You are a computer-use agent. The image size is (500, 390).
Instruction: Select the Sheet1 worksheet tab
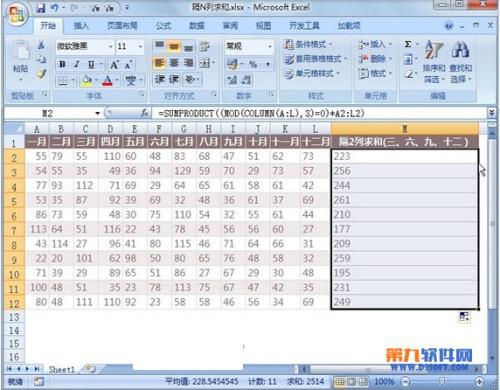(x=62, y=369)
